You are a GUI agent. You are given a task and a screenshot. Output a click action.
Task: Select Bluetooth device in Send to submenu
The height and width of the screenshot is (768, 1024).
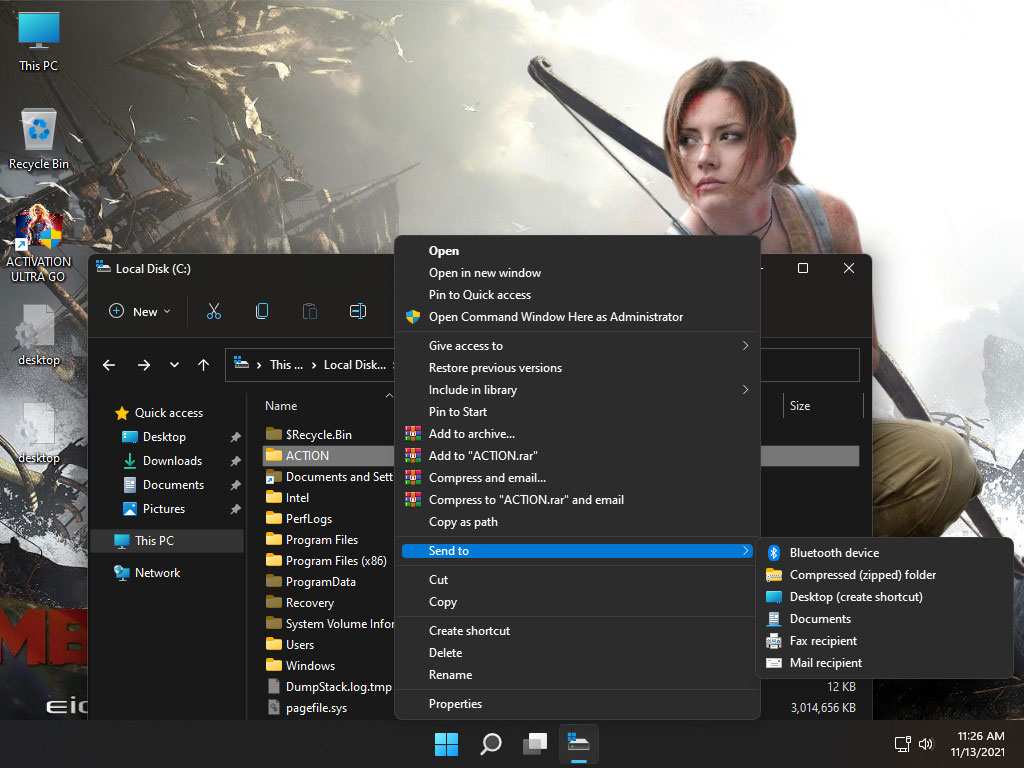(x=884, y=552)
